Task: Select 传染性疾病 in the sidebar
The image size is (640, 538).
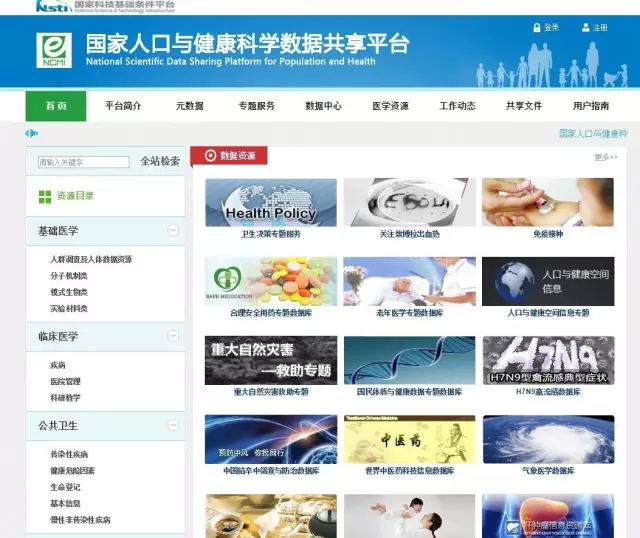Action: tap(69, 455)
